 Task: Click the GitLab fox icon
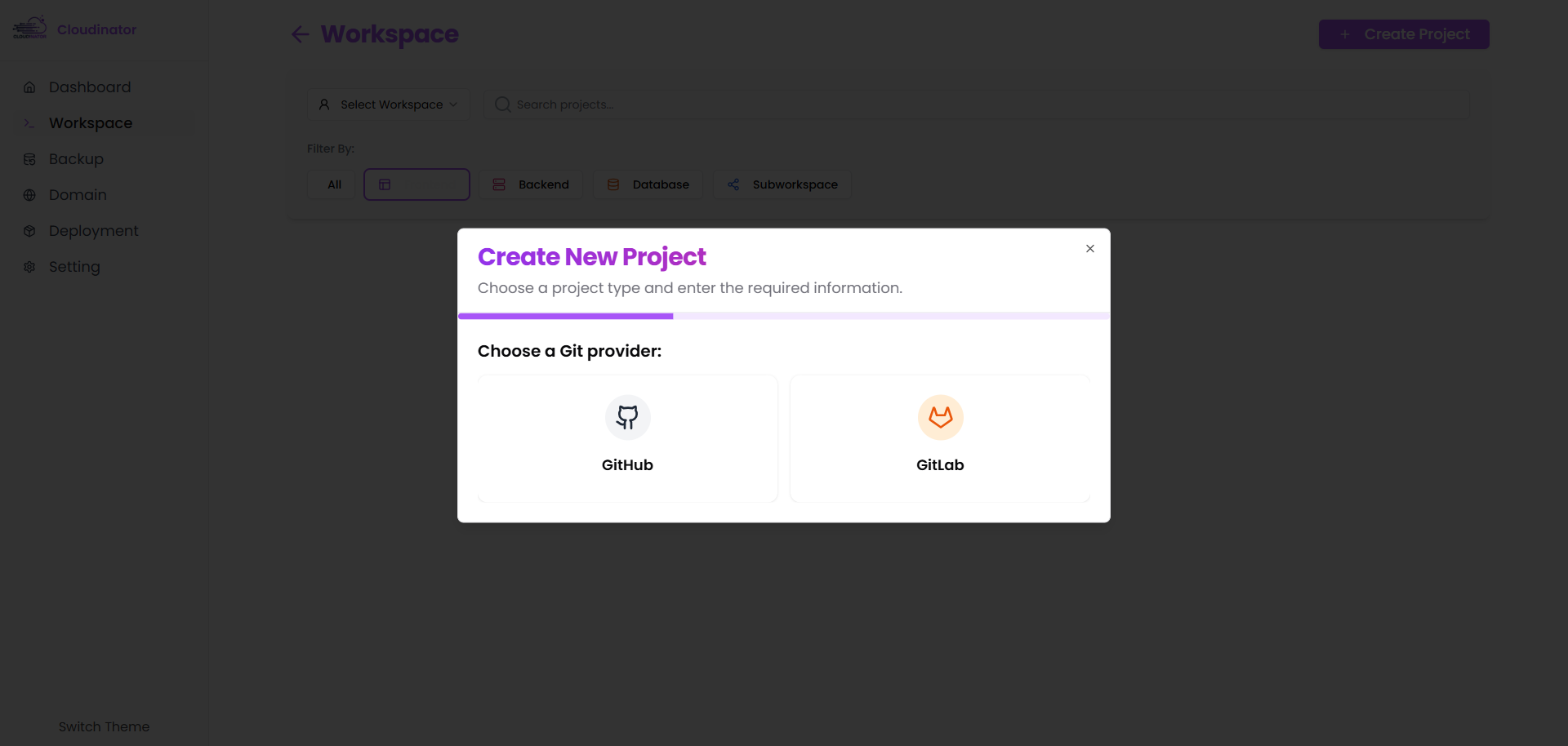pos(940,417)
